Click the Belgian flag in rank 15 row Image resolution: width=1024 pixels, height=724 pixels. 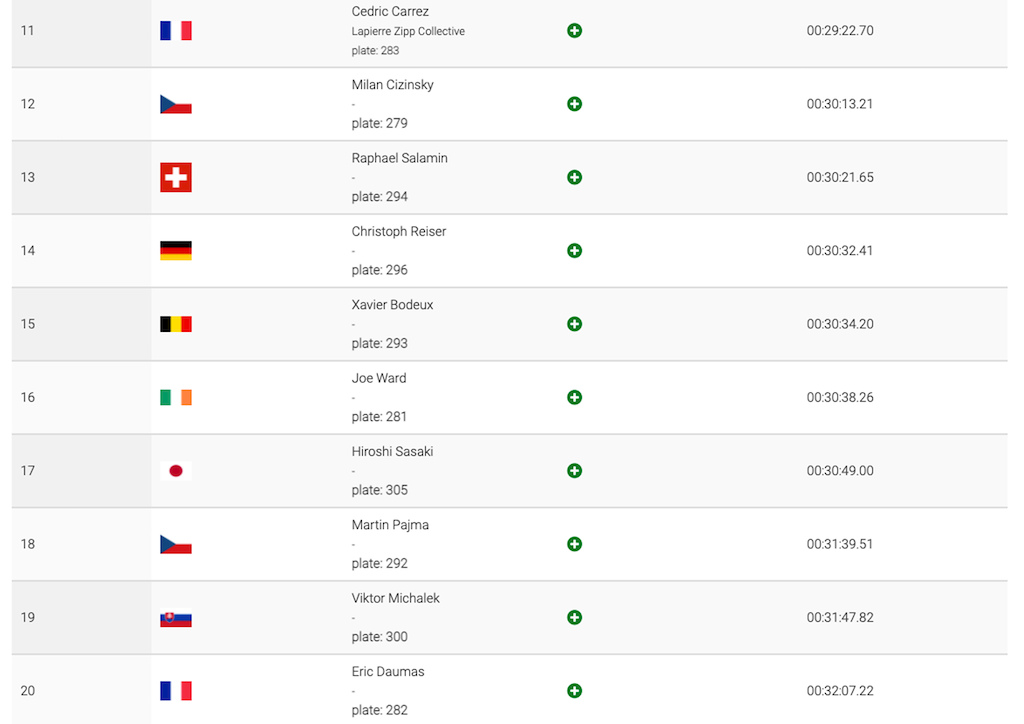[x=176, y=324]
